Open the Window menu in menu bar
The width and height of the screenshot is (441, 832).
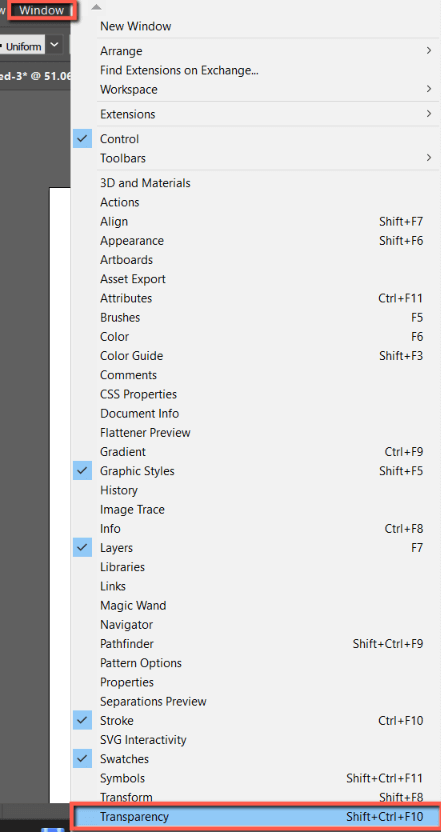click(41, 10)
